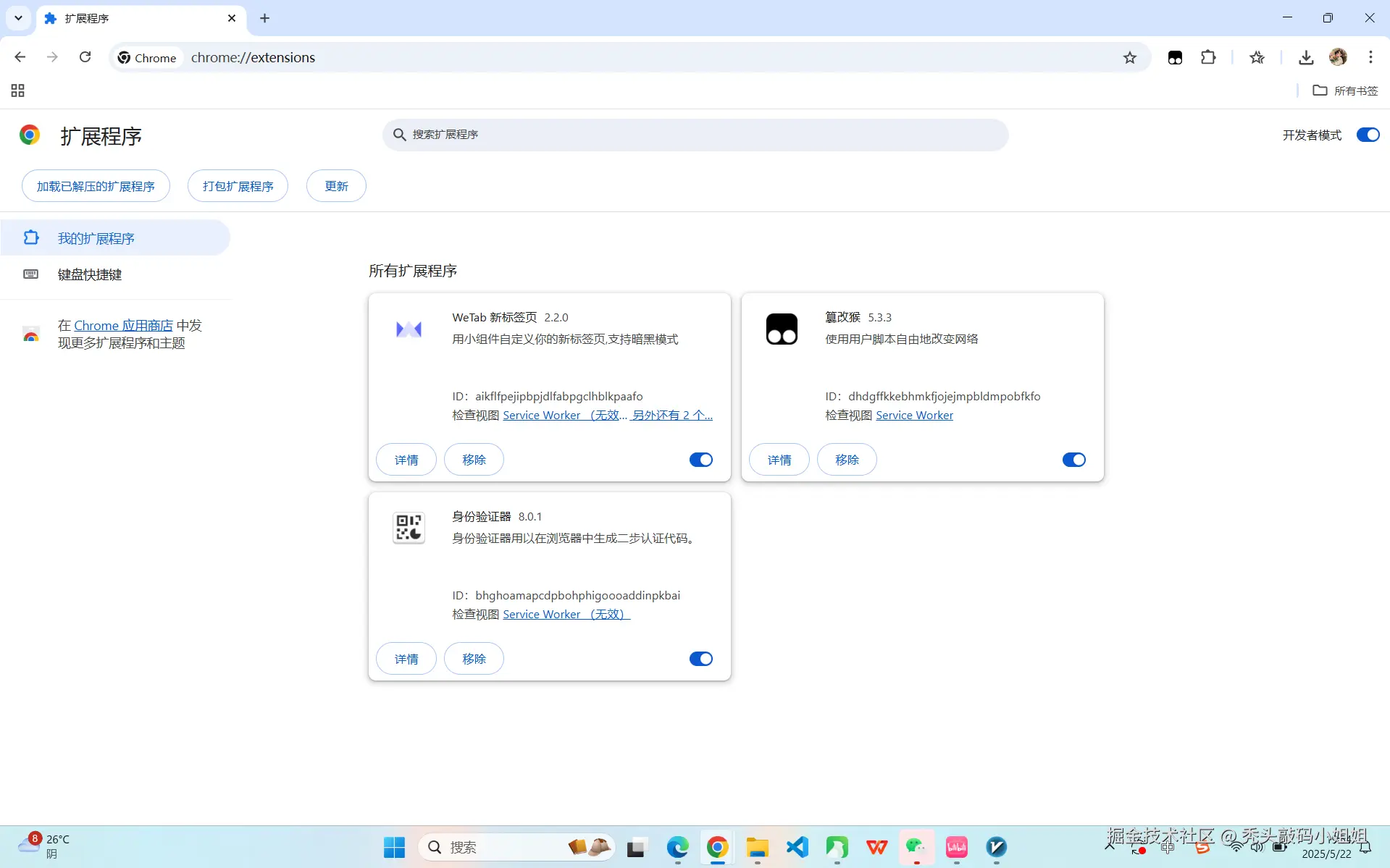1390x868 pixels.
Task: Open the bookmarks star list icon
Action: click(x=1257, y=58)
